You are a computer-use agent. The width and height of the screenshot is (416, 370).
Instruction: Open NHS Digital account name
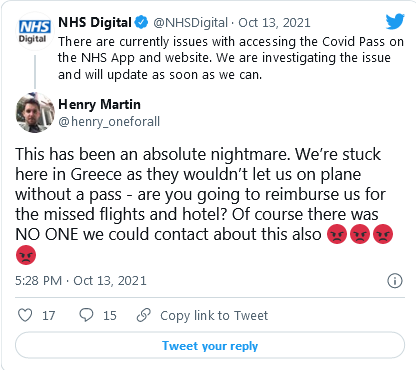click(x=95, y=22)
